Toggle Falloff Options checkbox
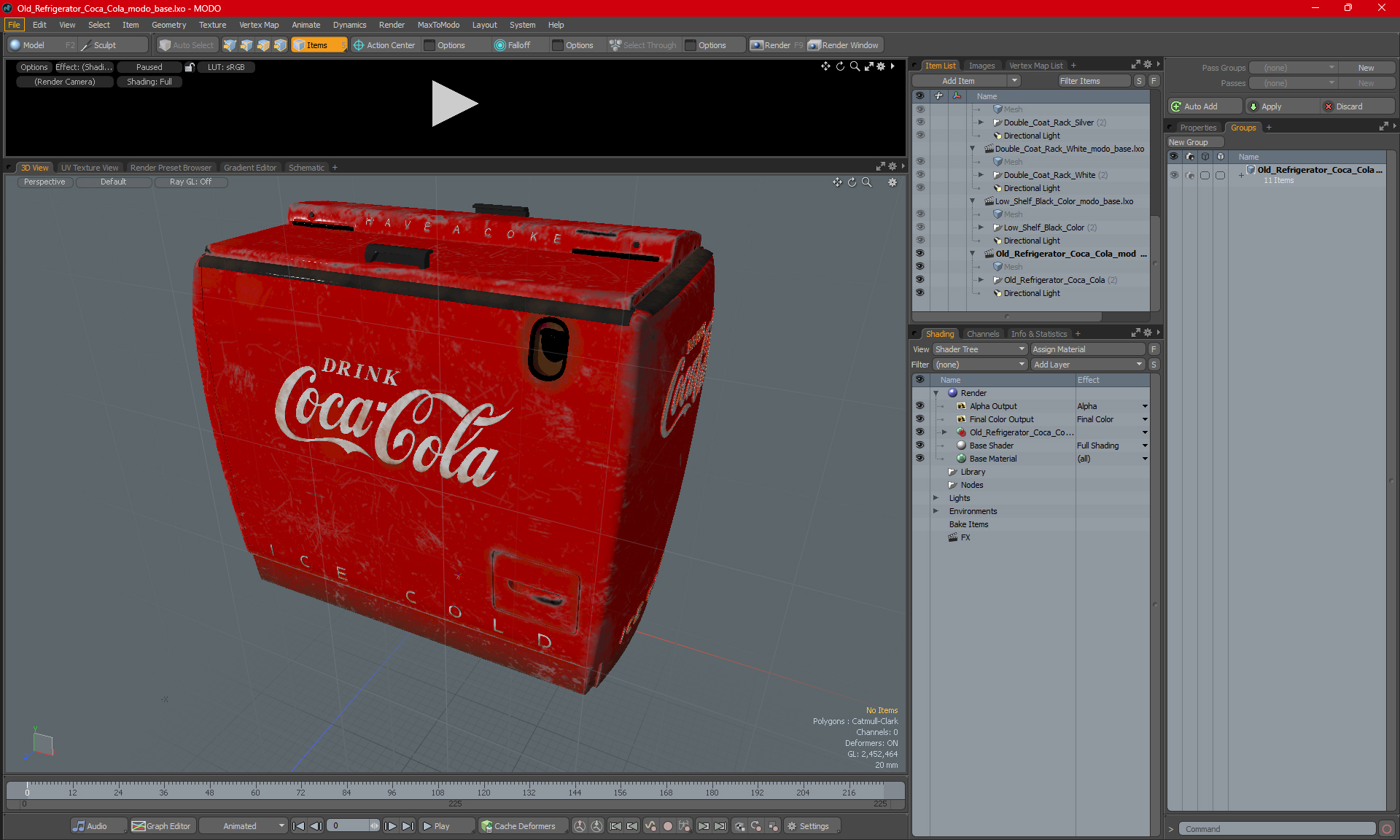 pos(558,45)
